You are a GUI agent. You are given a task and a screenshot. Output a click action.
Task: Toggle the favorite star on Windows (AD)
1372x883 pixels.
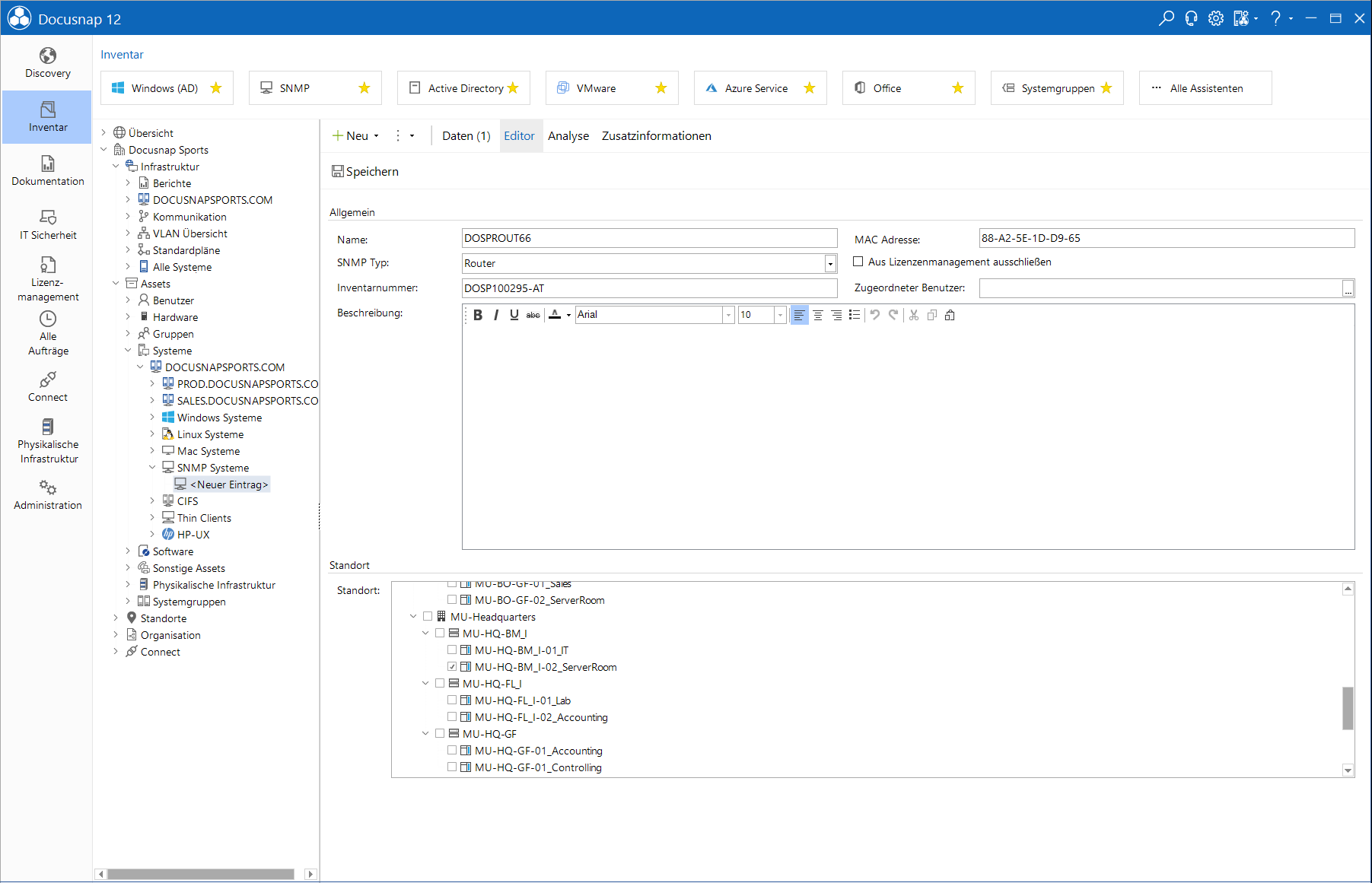click(x=216, y=88)
